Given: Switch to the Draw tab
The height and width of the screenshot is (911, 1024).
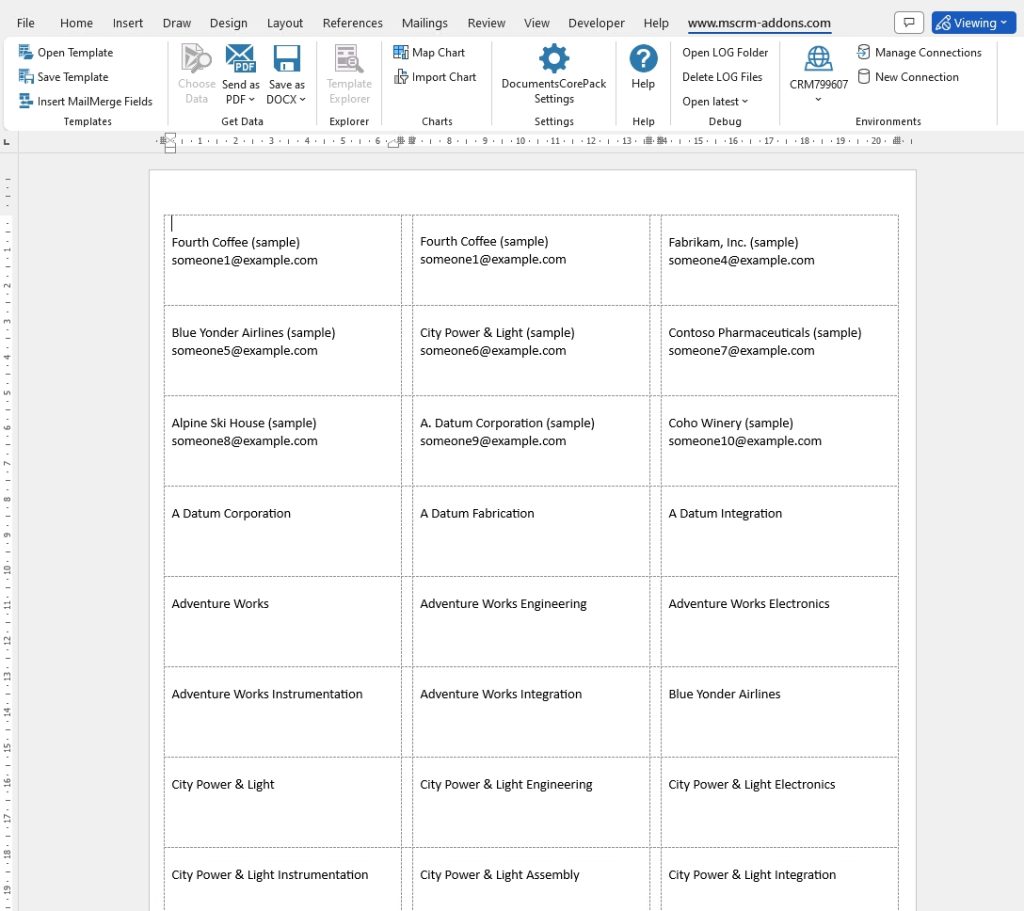Looking at the screenshot, I should (176, 23).
